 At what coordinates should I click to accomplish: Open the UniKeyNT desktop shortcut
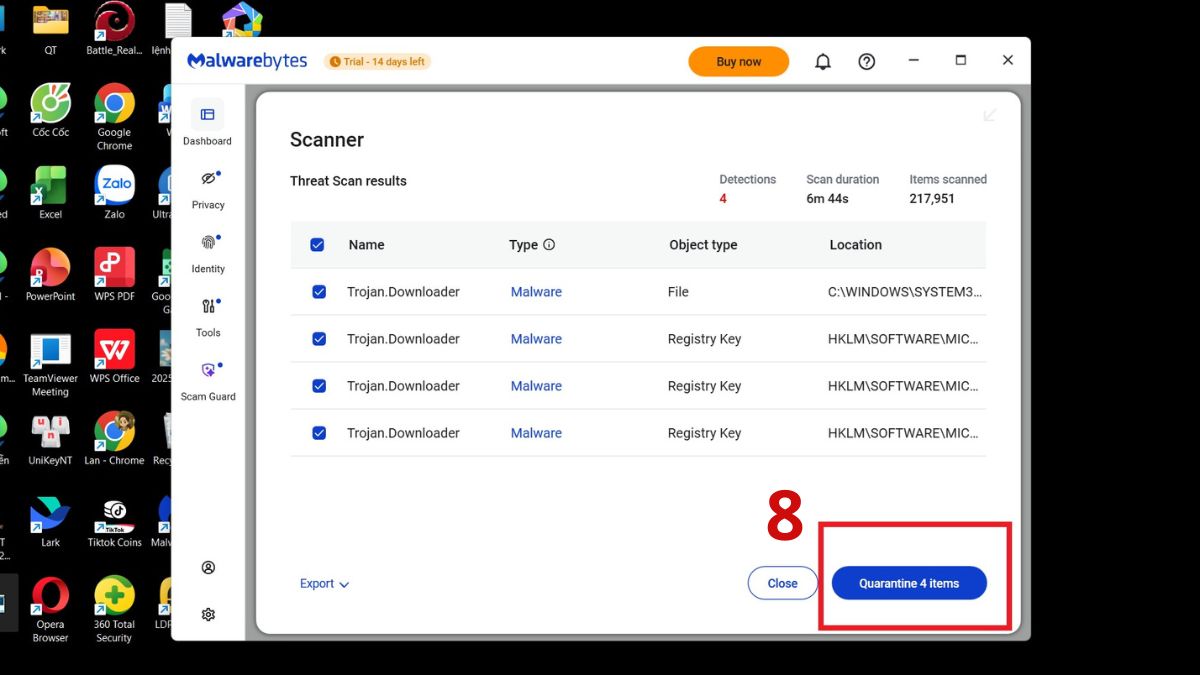pyautogui.click(x=50, y=439)
